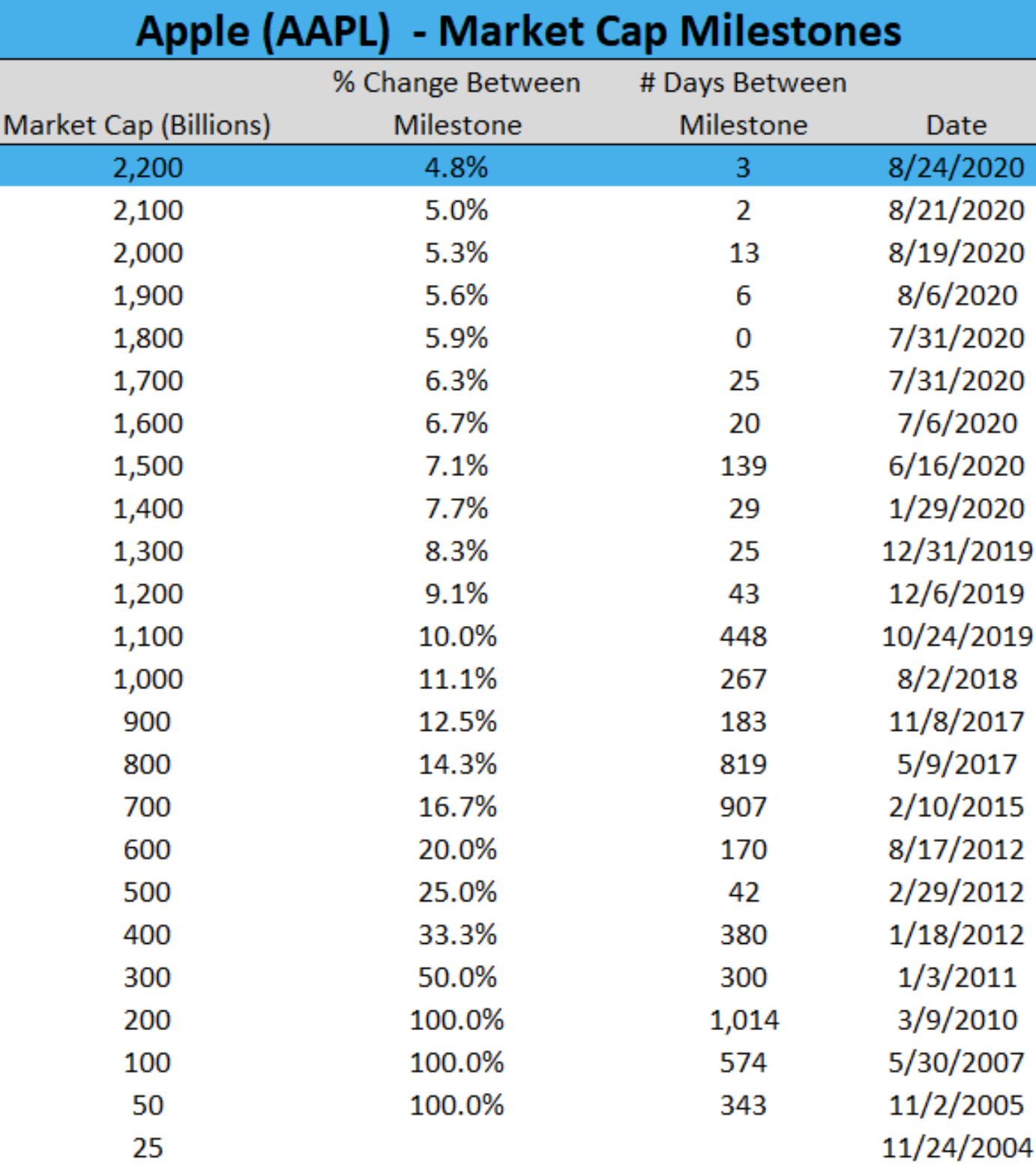Click the 1,014 days between cell
1036x1165 pixels.
[744, 1020]
